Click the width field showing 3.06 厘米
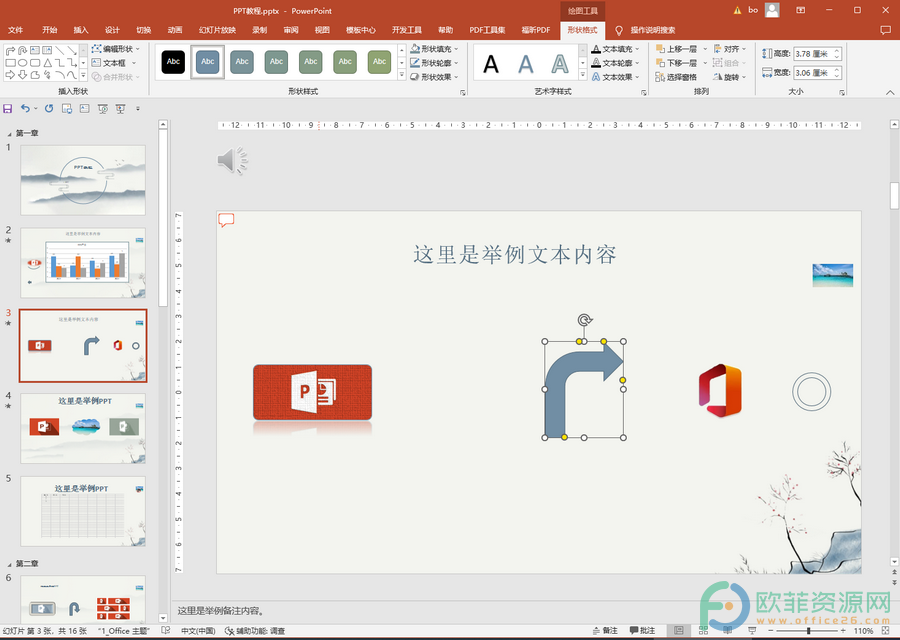Viewport: 900px width, 640px height. click(x=817, y=73)
